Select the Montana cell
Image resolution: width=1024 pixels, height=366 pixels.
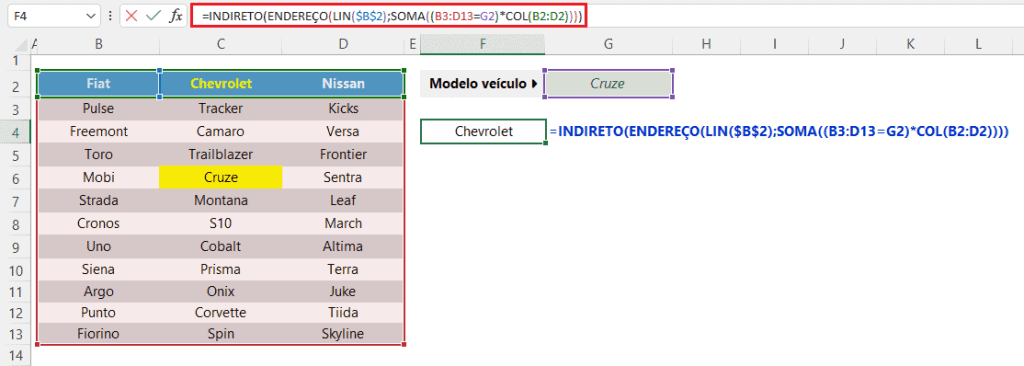[221, 201]
